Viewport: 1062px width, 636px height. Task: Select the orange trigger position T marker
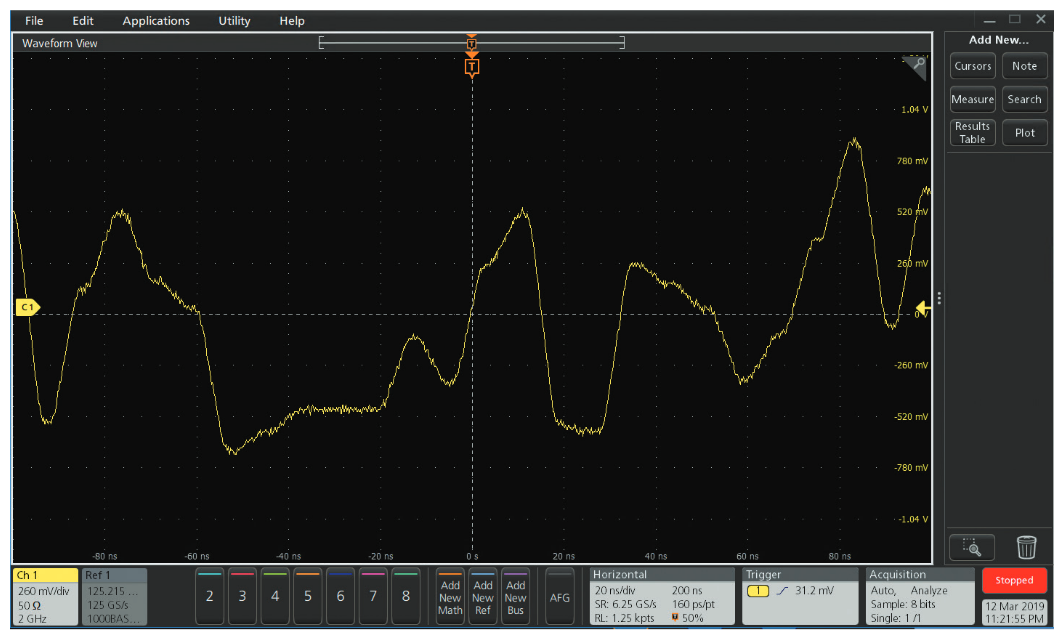[x=472, y=66]
